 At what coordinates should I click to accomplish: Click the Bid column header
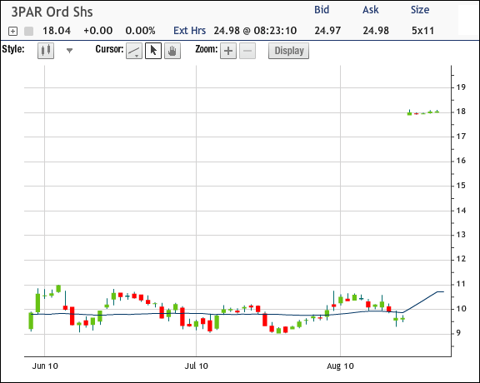point(322,10)
